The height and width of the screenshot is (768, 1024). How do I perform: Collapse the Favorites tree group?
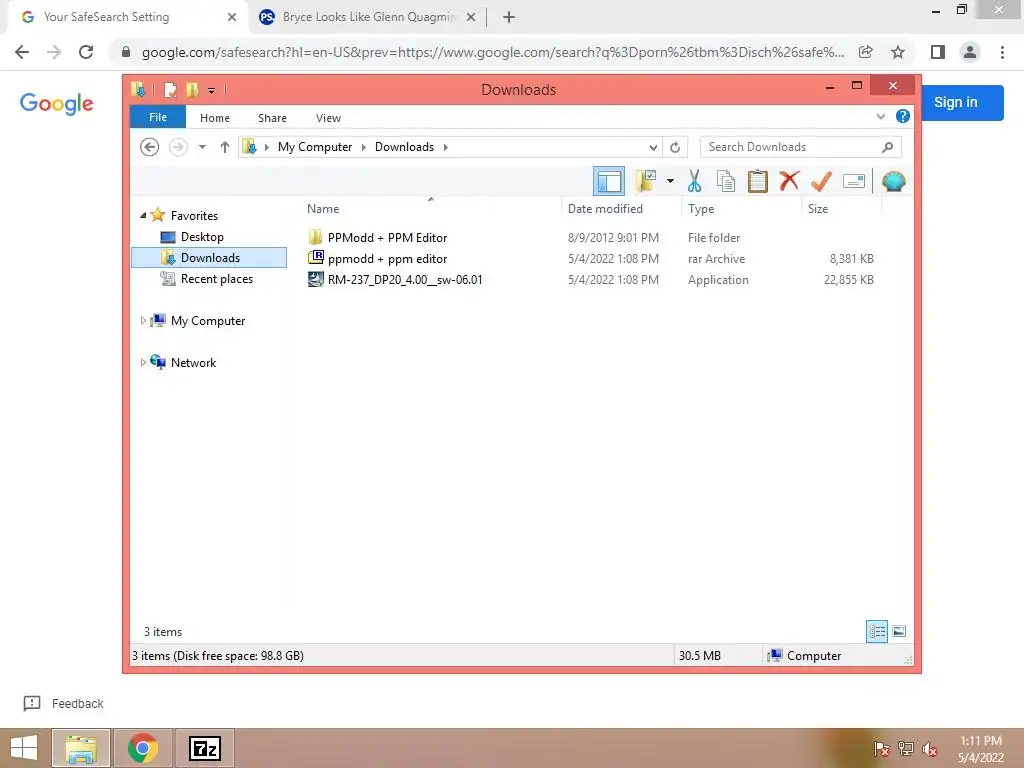143,216
